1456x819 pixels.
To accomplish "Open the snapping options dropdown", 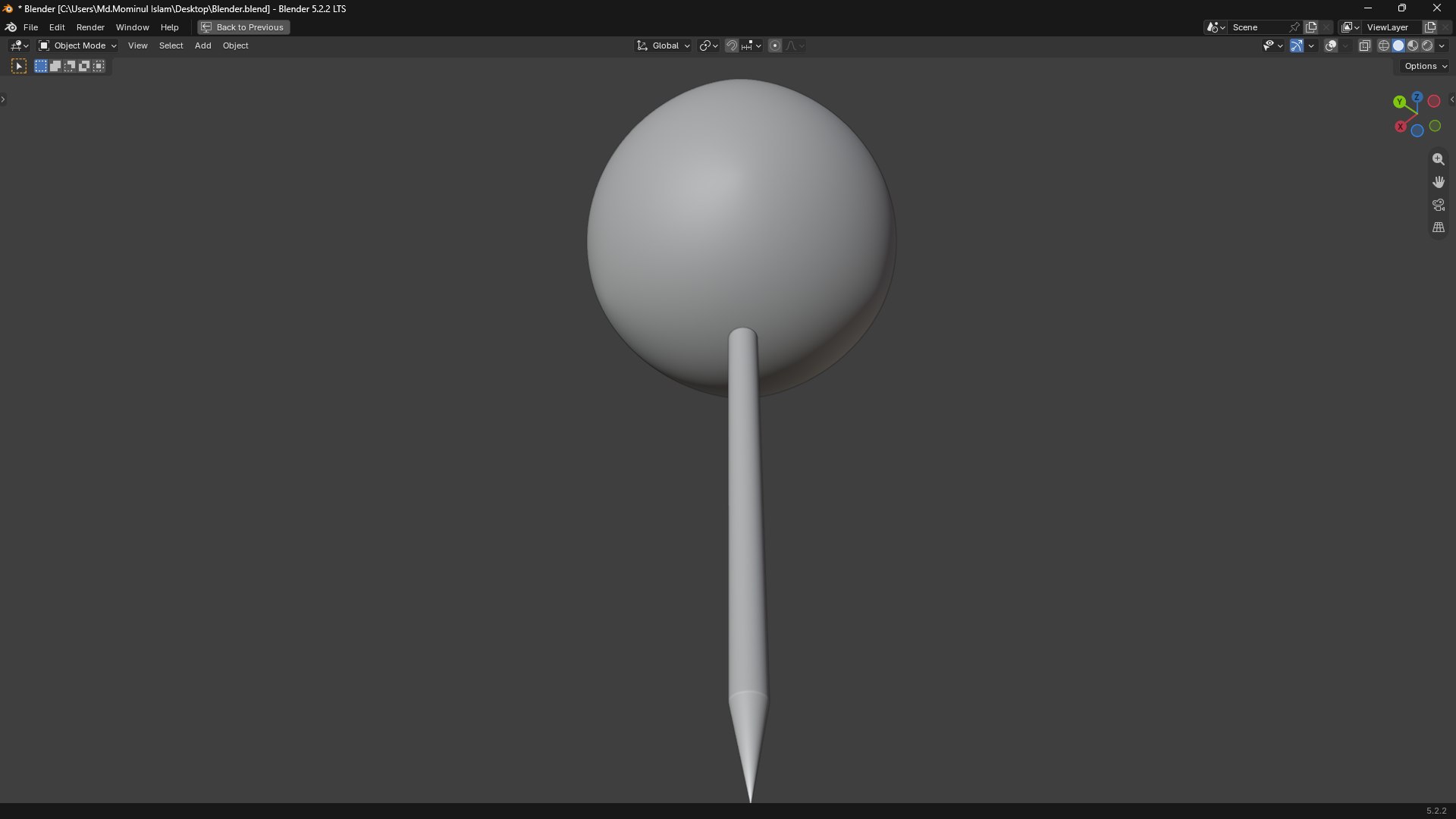I will pyautogui.click(x=752, y=45).
